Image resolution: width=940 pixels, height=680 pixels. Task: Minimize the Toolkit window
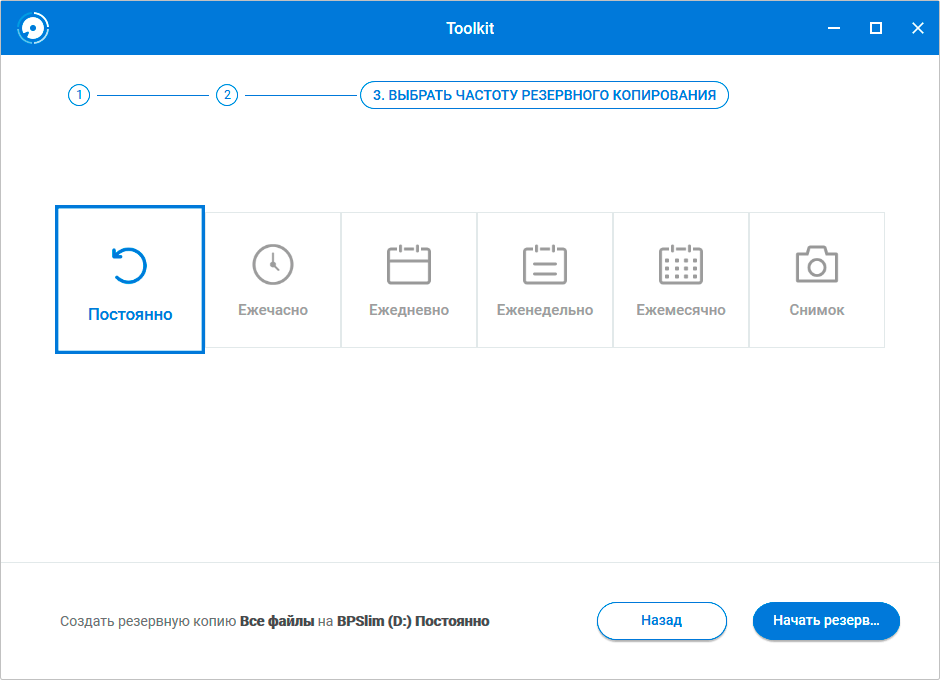click(x=834, y=28)
